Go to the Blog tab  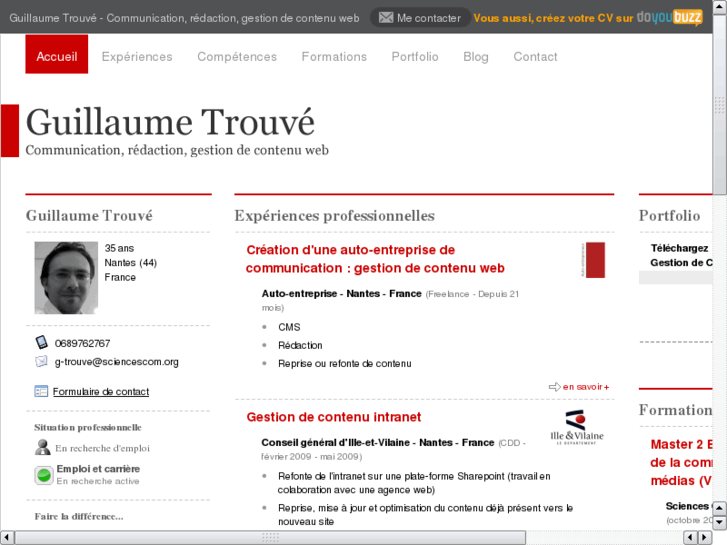pos(476,57)
